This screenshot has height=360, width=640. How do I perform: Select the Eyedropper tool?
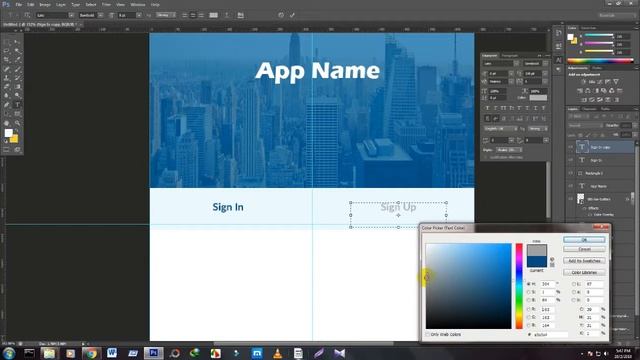point(17,60)
